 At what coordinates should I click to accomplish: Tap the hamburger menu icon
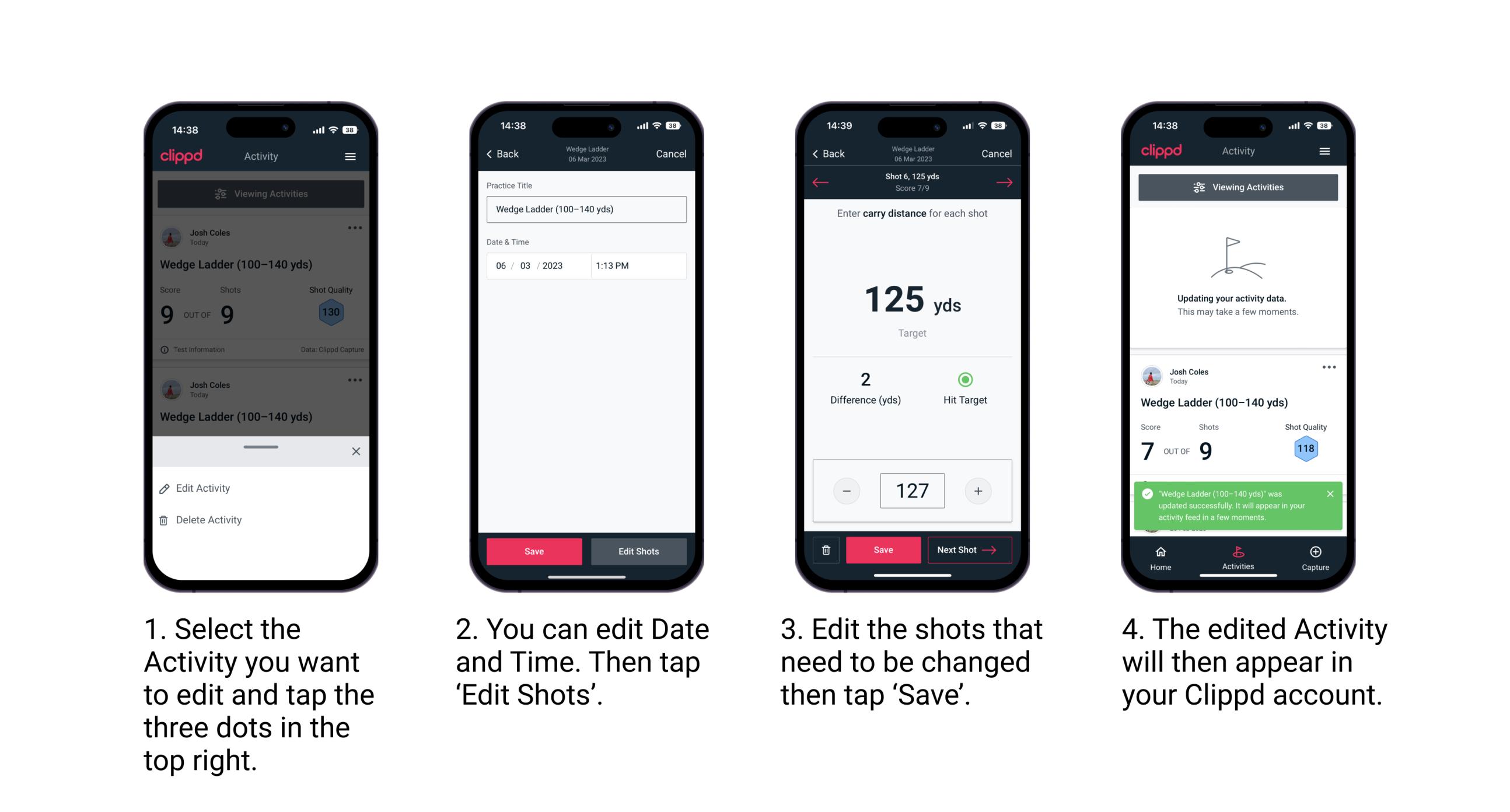(350, 156)
